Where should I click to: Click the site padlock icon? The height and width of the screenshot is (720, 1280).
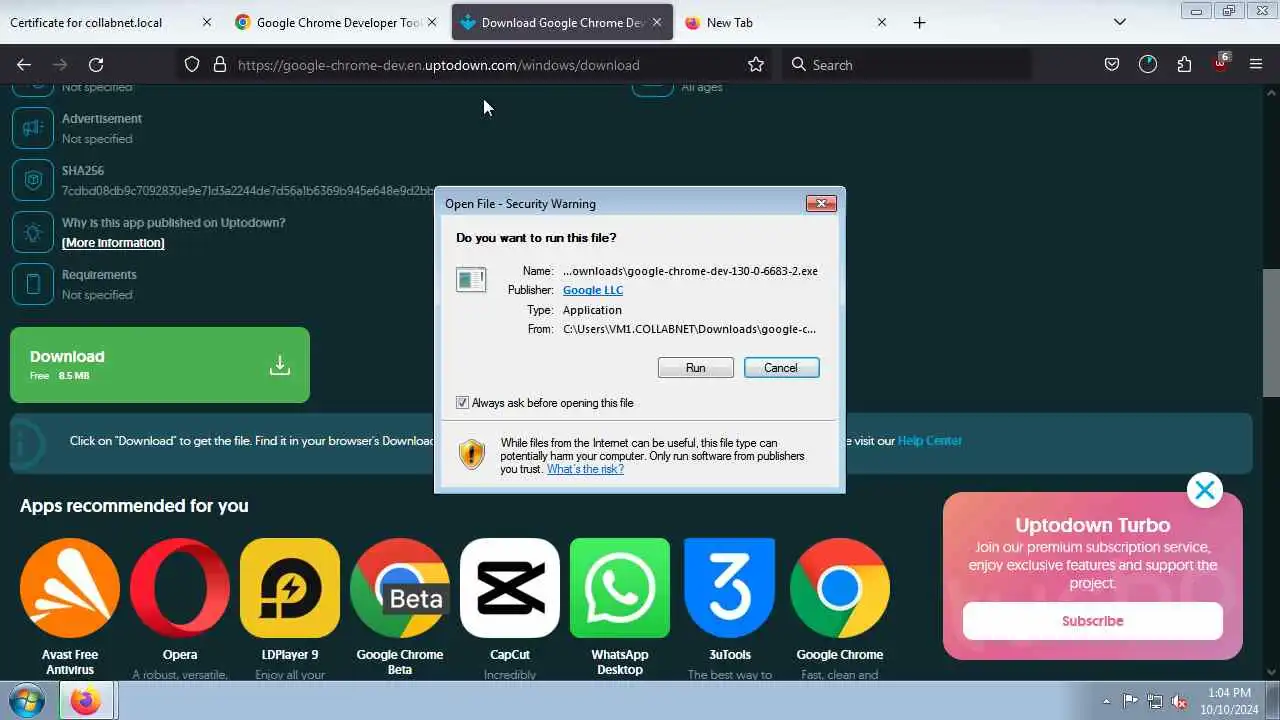[x=220, y=65]
